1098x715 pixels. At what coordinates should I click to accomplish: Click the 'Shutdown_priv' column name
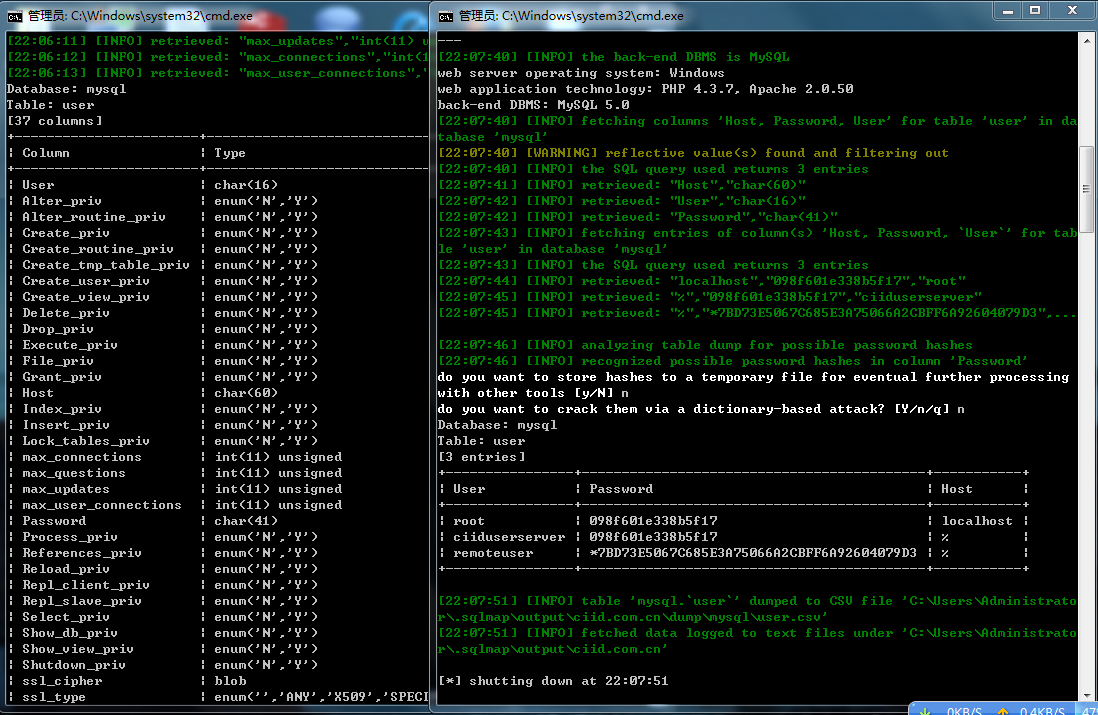pyautogui.click(x=74, y=665)
